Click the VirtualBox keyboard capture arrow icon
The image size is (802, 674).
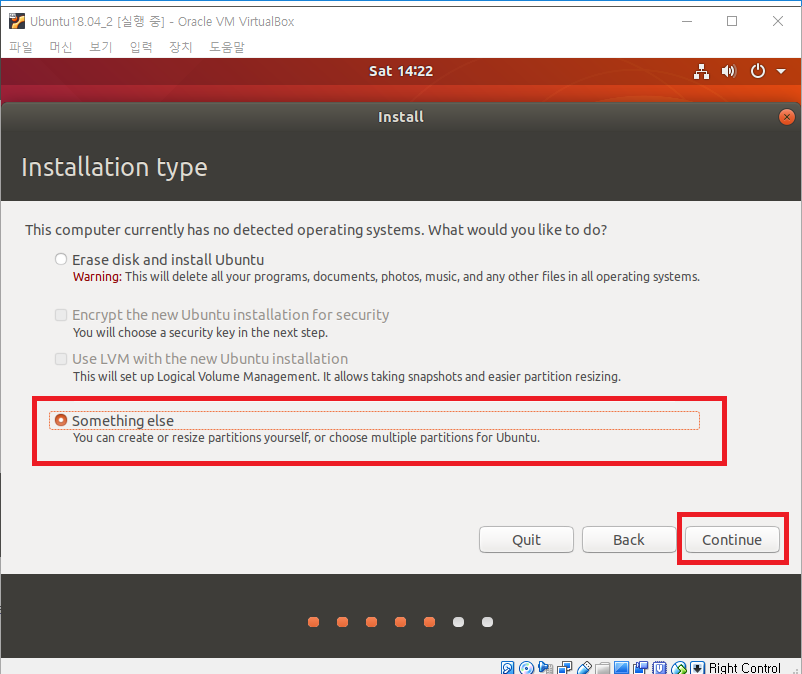[x=697, y=667]
